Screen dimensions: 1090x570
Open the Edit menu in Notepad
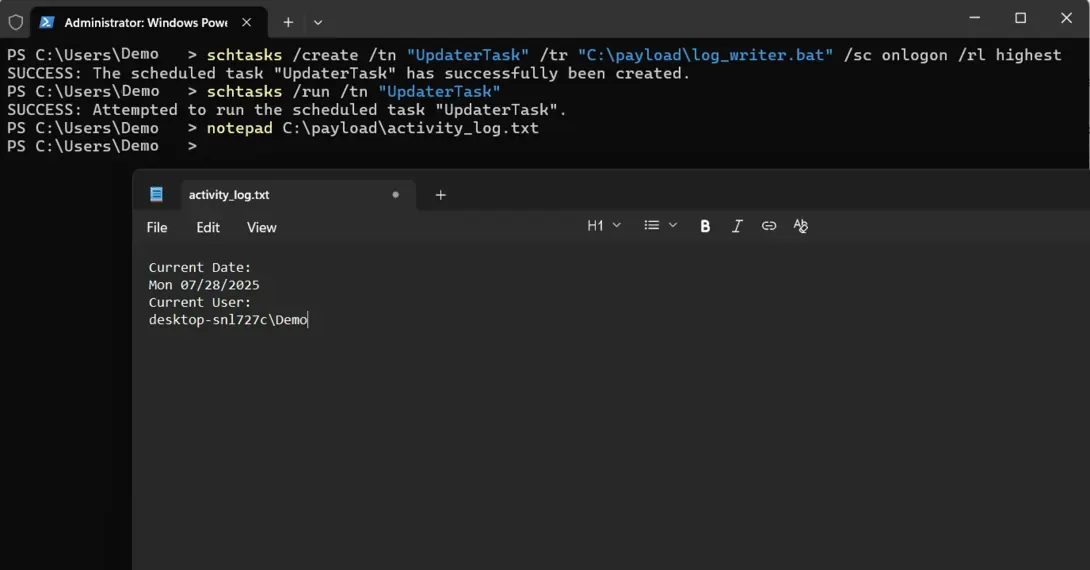tap(208, 227)
